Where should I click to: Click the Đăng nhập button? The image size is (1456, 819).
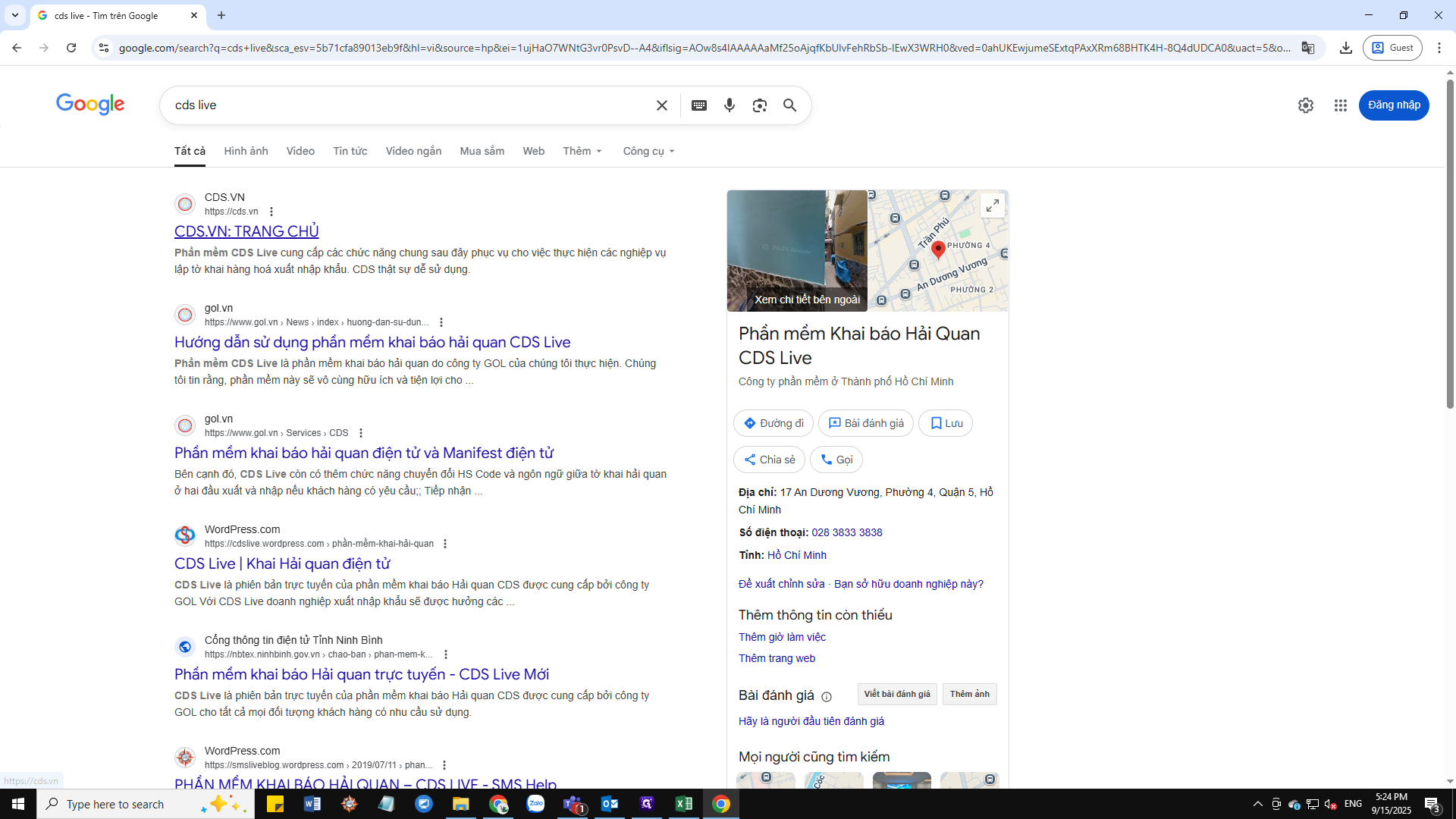pos(1394,105)
